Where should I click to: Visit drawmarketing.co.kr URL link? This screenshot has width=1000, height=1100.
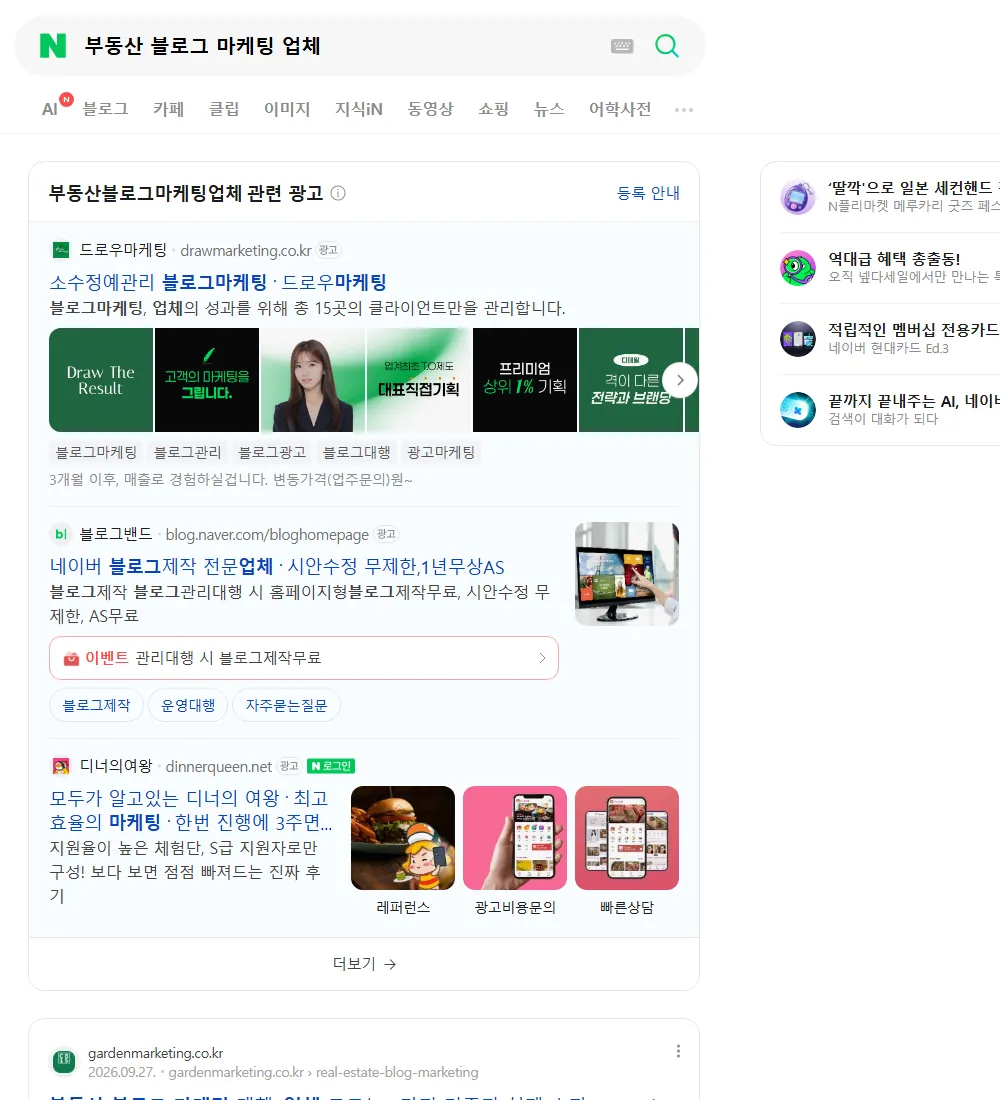pyautogui.click(x=246, y=250)
